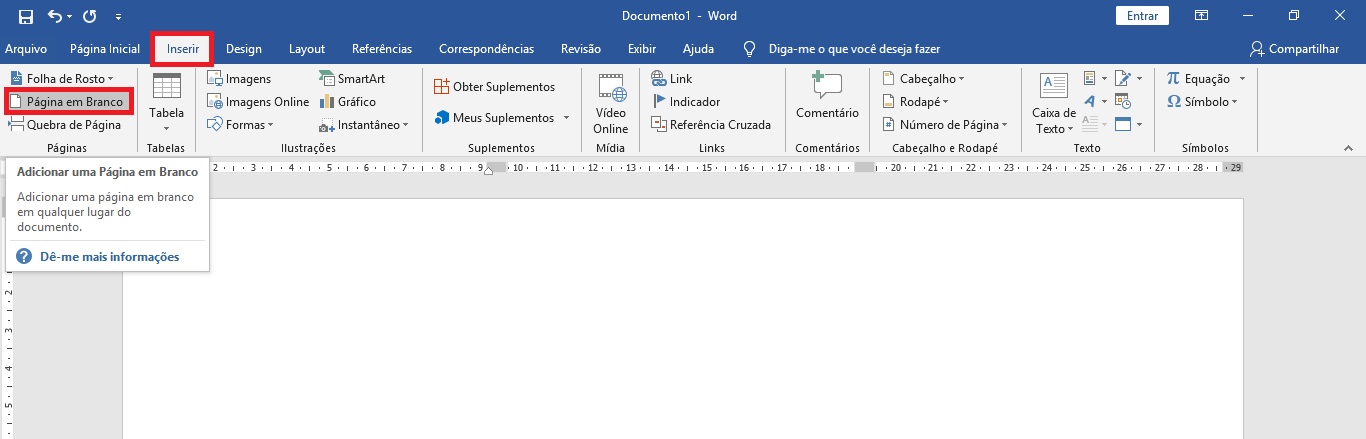
Task: Click the Entrar sign-in button
Action: click(x=1142, y=16)
